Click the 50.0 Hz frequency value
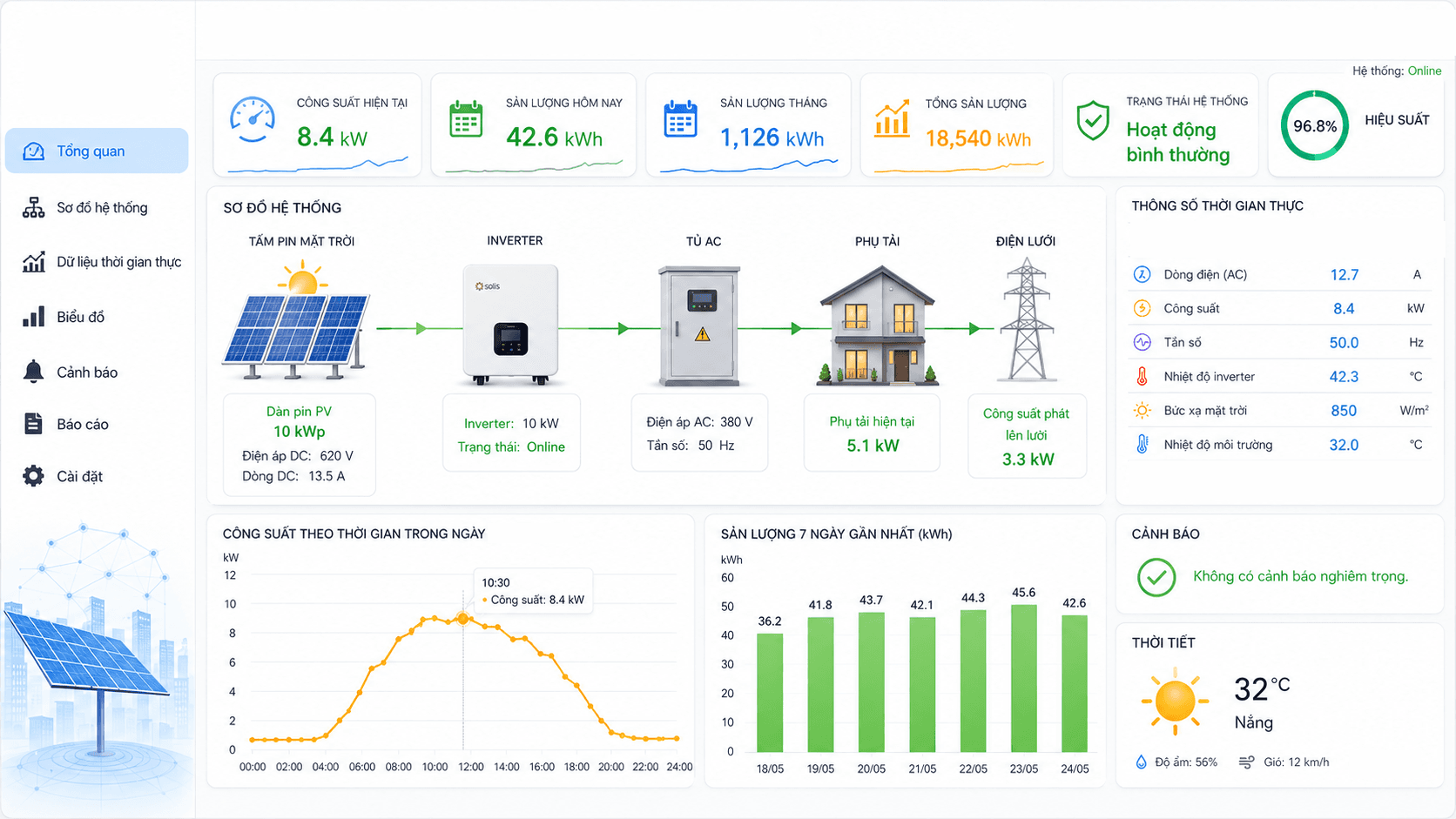The image size is (1456, 819). (1344, 343)
